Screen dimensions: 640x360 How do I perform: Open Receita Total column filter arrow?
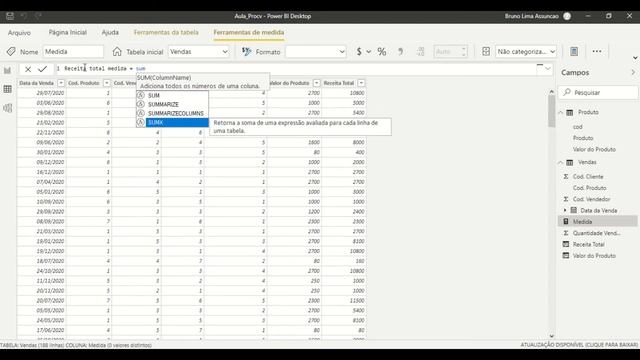pyautogui.click(x=361, y=83)
